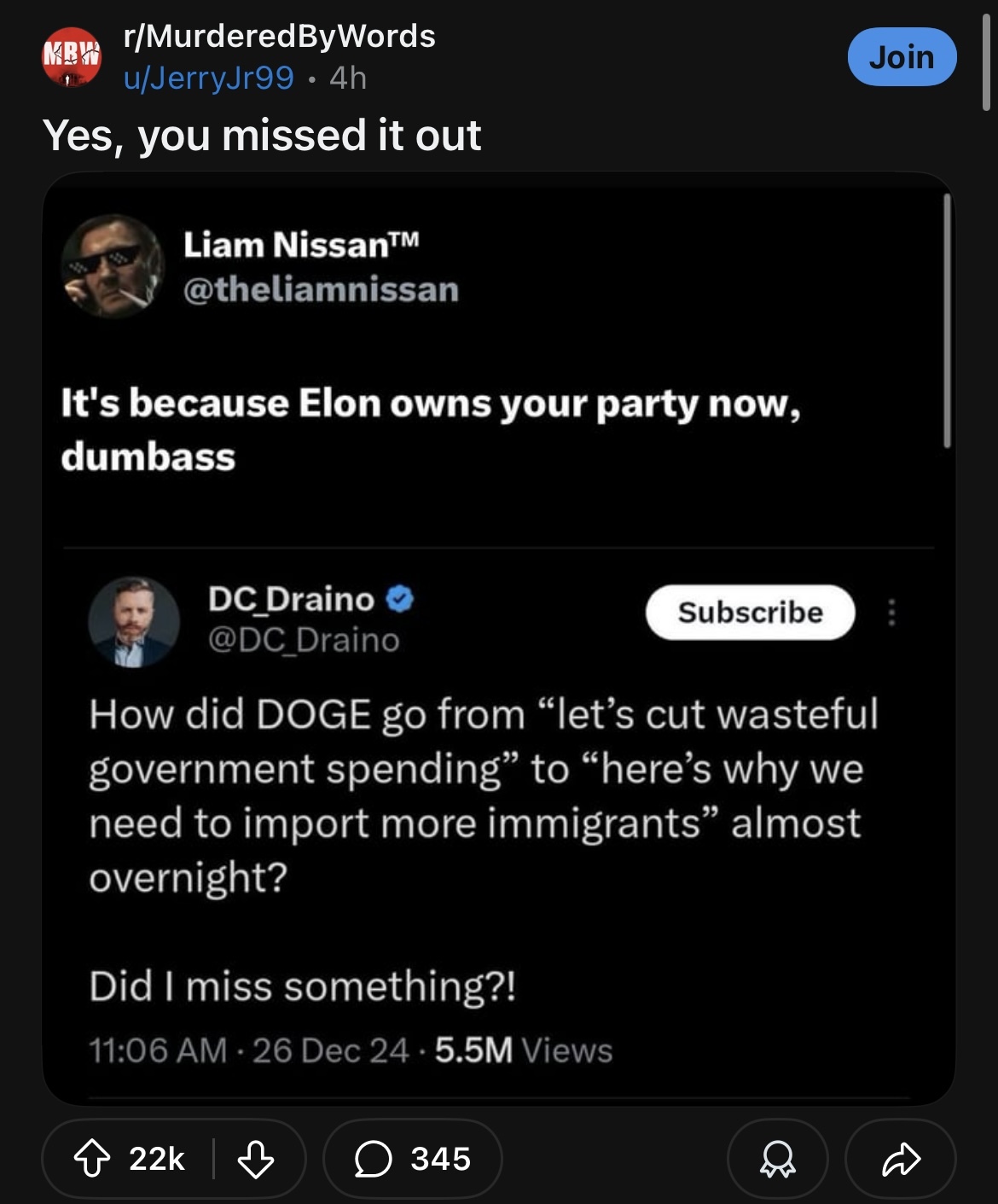
Task: Downvote the post with the down arrow
Action: click(255, 1159)
